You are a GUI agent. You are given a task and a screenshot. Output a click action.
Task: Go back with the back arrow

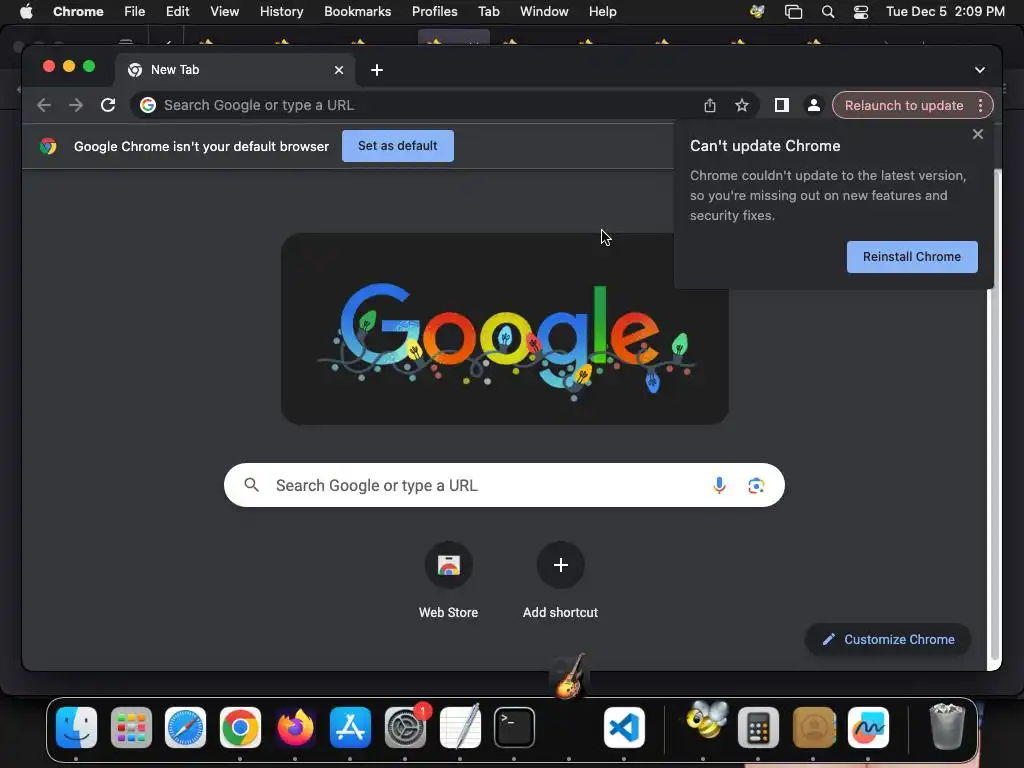[44, 105]
